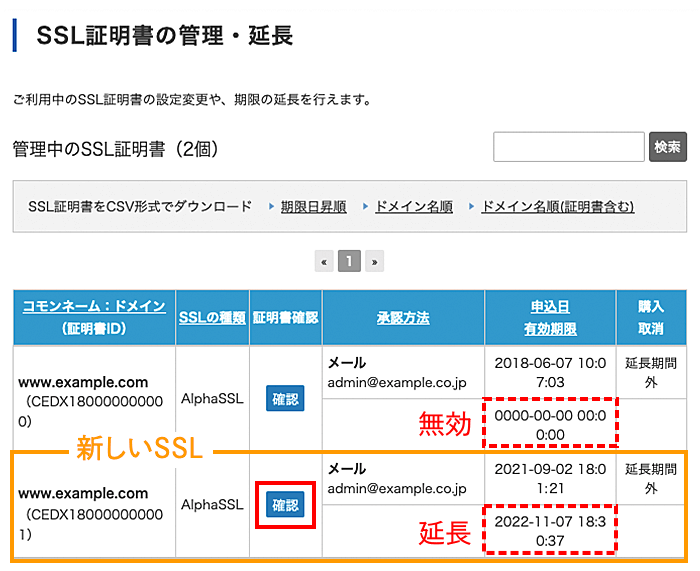The image size is (700, 571).
Task: Click 確認 for the new SSL certificate
Action: (285, 506)
